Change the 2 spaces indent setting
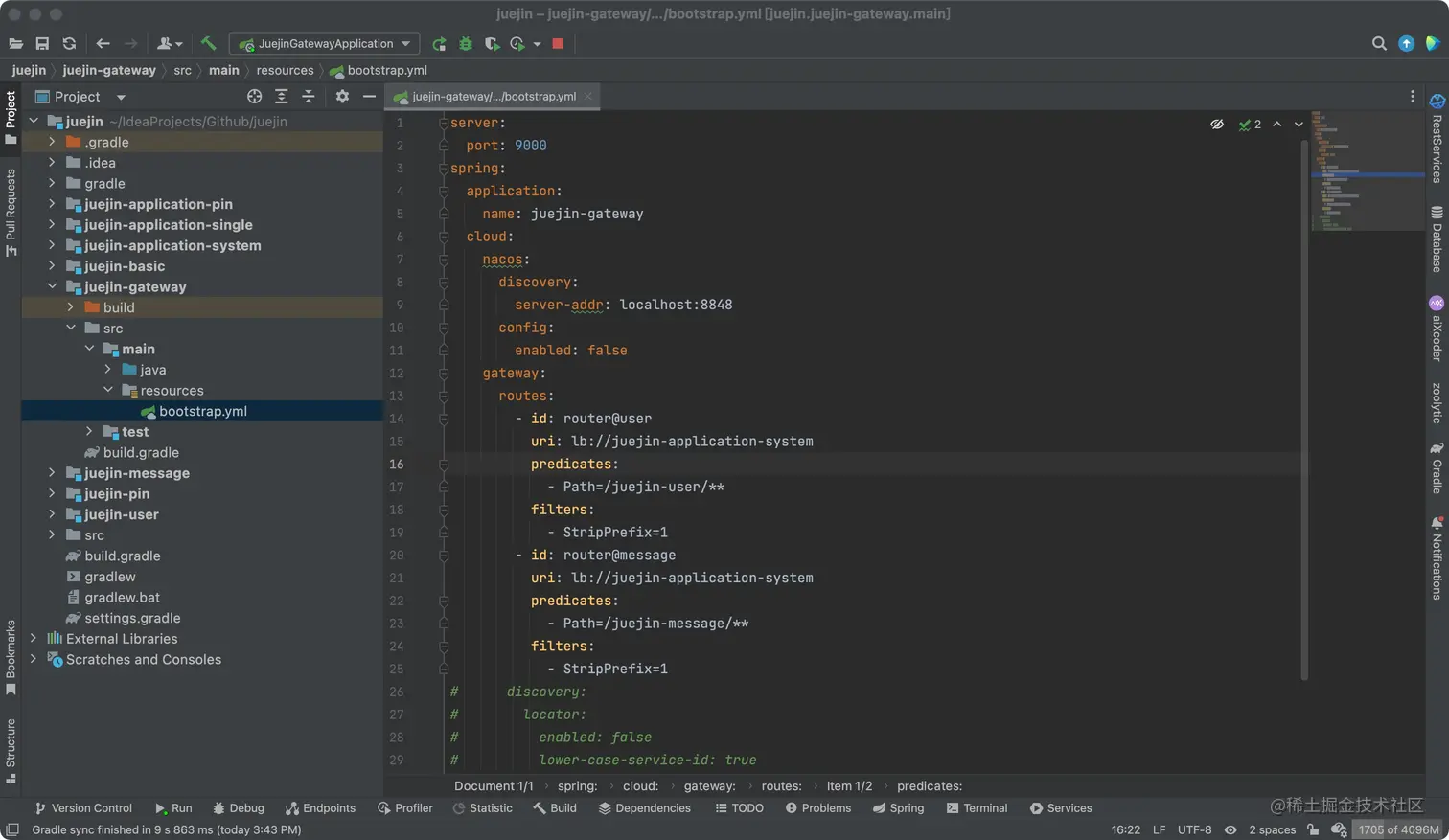The image size is (1449, 840). coord(1272,829)
